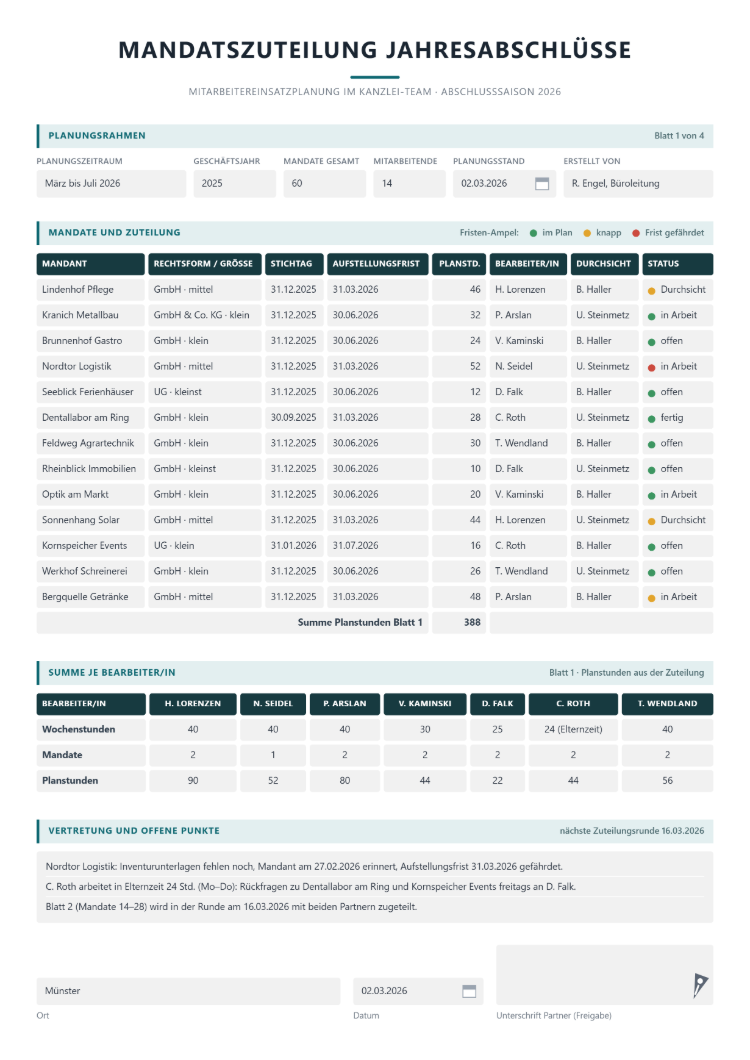The height and width of the screenshot is (1060, 750).
Task: Click red status dot of Nordtor Logistik
Action: (x=651, y=368)
